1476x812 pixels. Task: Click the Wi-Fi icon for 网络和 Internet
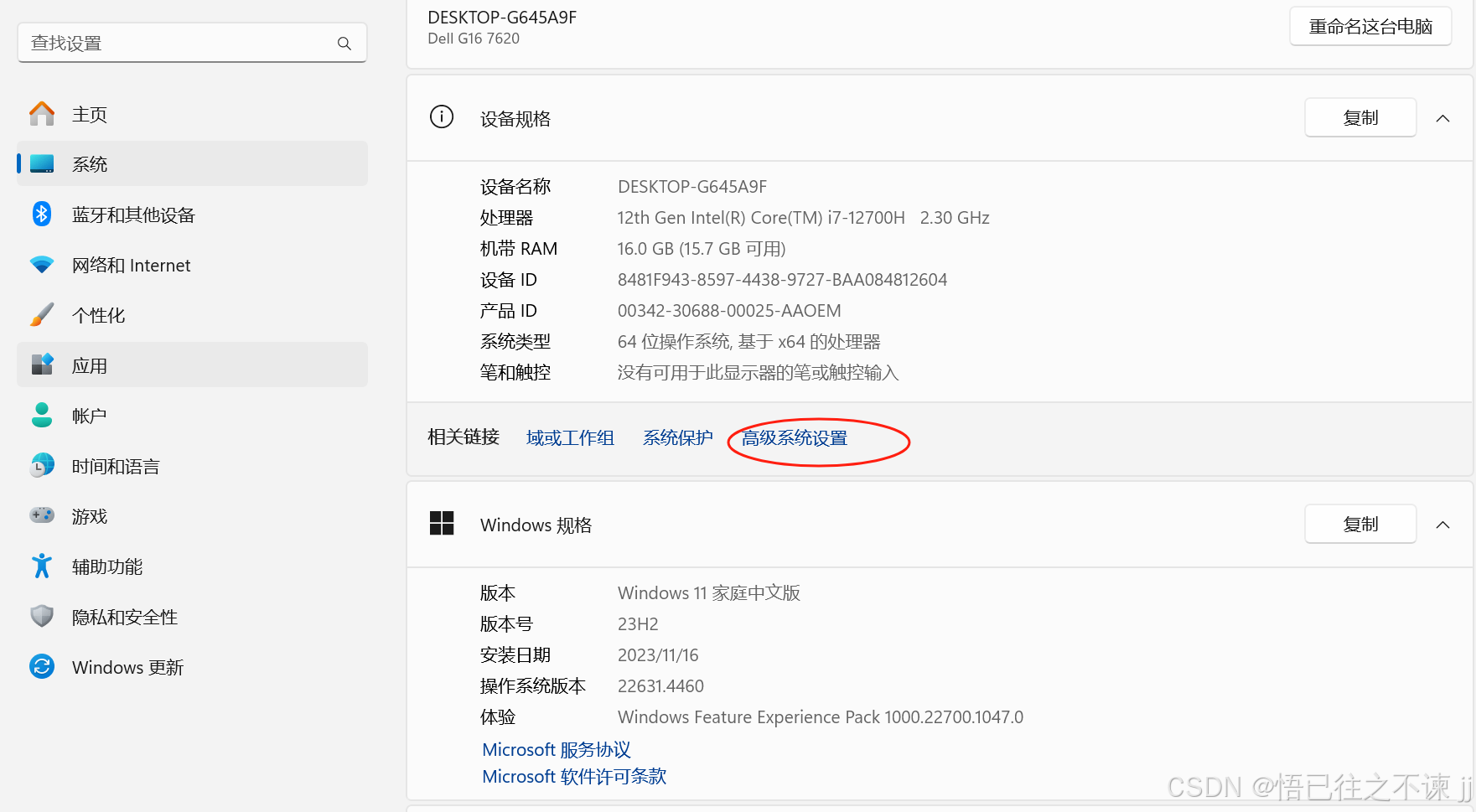coord(42,265)
